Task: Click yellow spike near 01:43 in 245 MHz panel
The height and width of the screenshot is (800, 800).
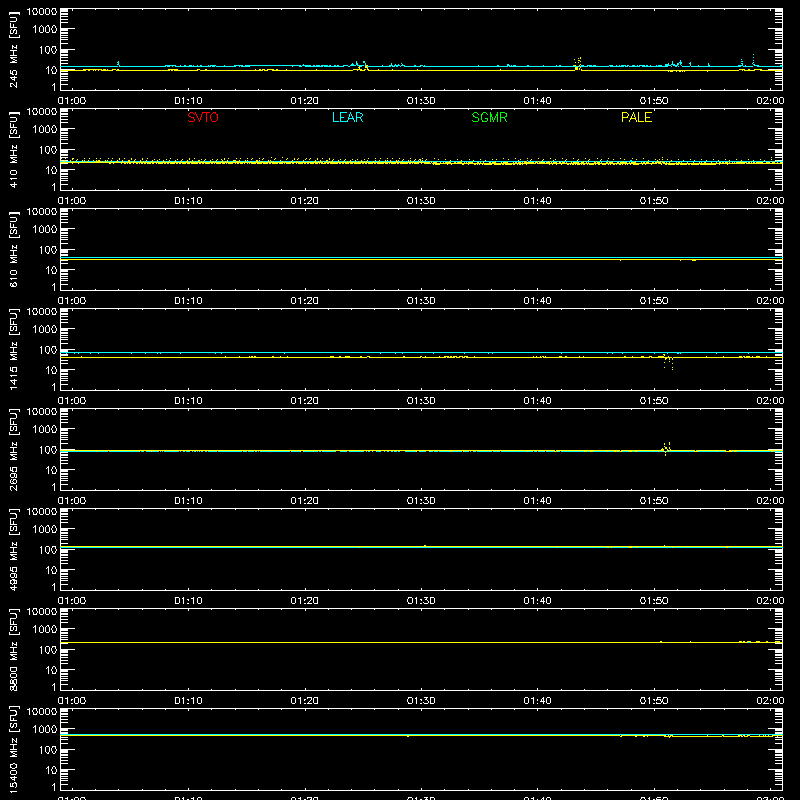Action: click(578, 63)
